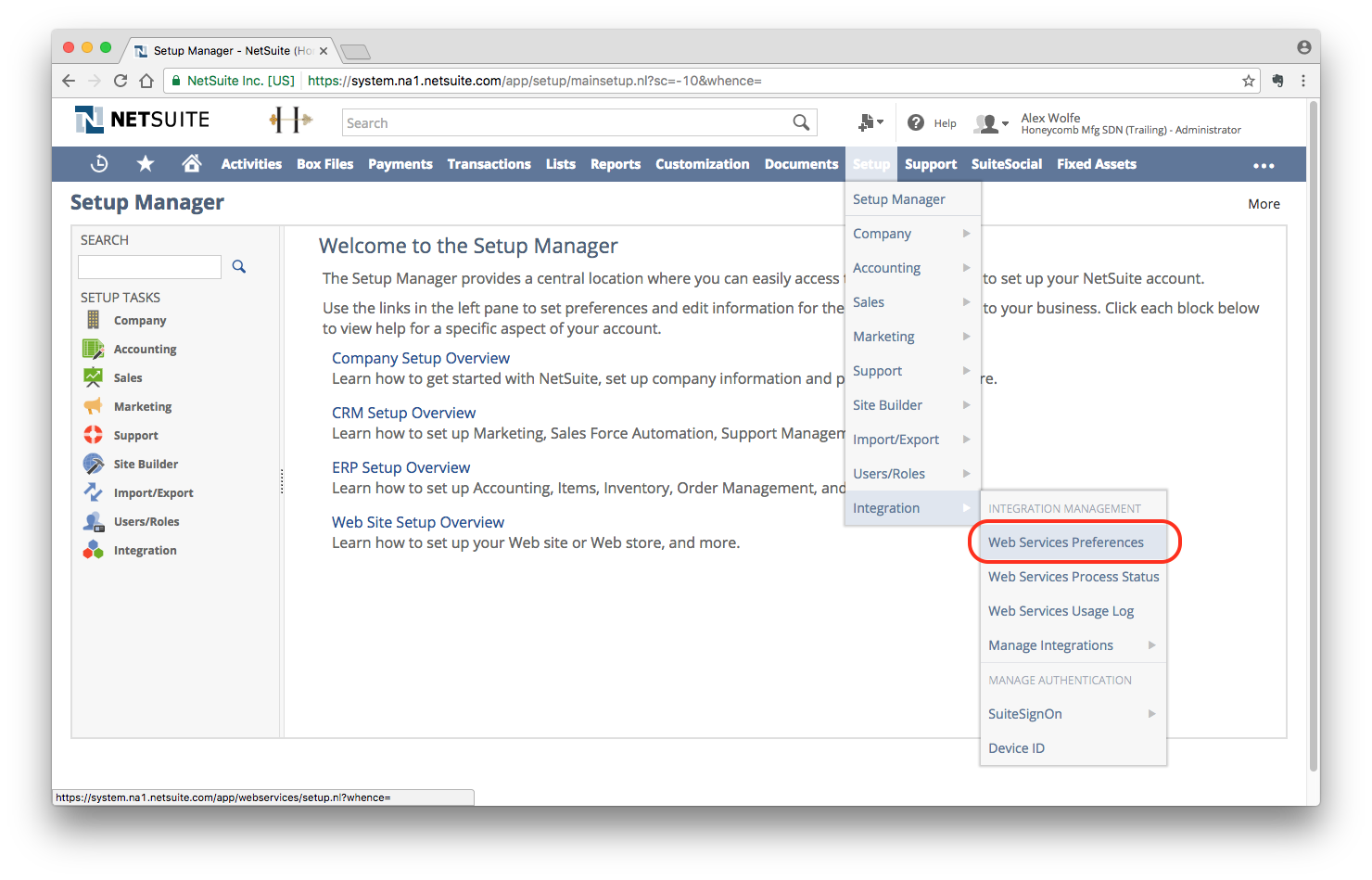Image resolution: width=1372 pixels, height=880 pixels.
Task: Expand the Company submenu in Setup menu
Action: (912, 234)
